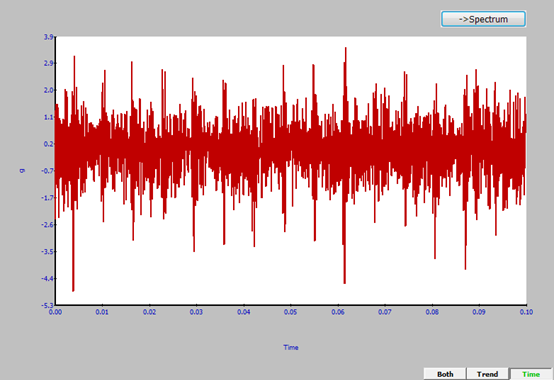Click the 0.02 time axis label
The height and width of the screenshot is (380, 554).
click(149, 312)
